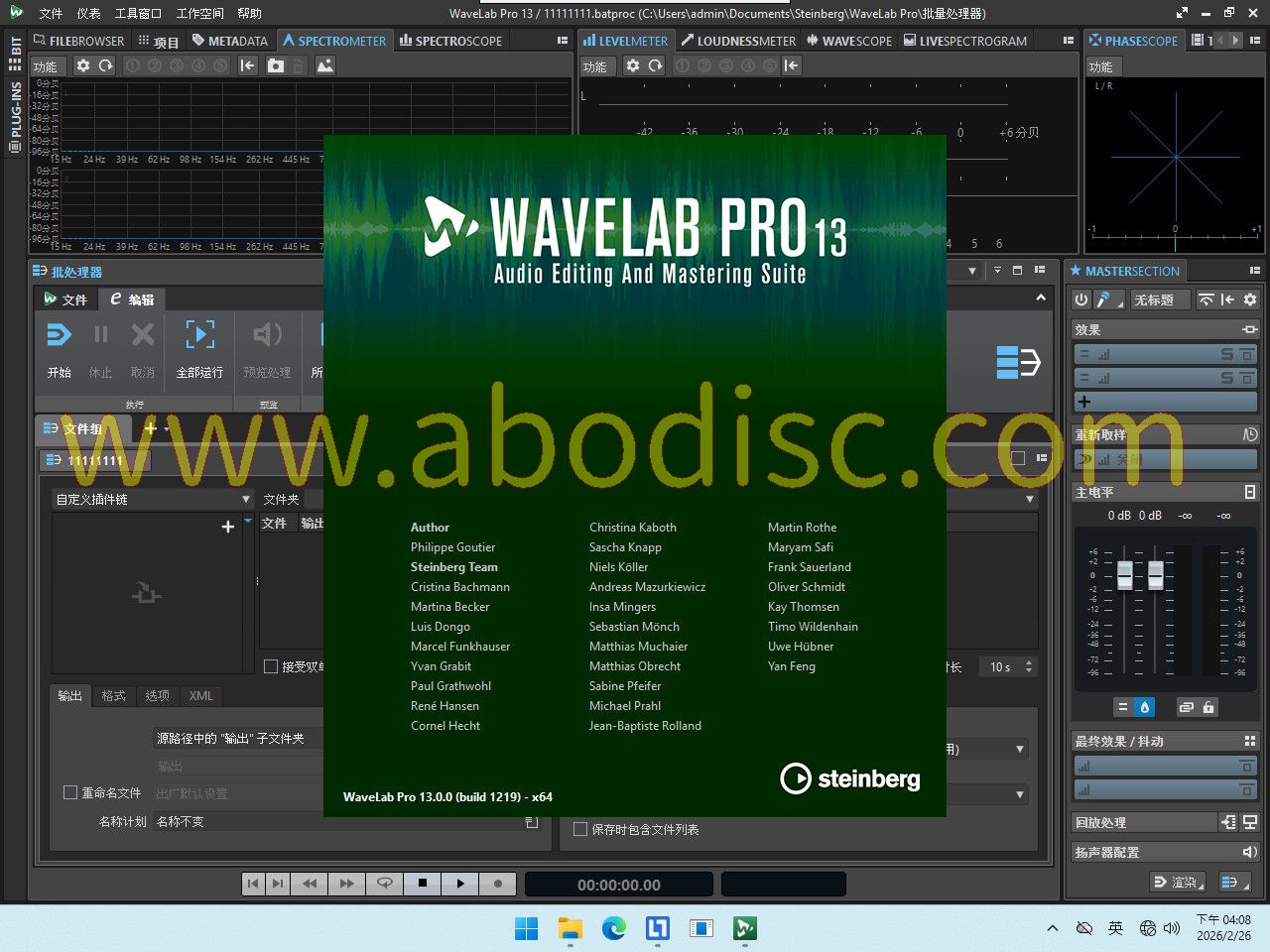Switch to the Format (格式) tab
This screenshot has width=1270, height=952.
(x=114, y=696)
